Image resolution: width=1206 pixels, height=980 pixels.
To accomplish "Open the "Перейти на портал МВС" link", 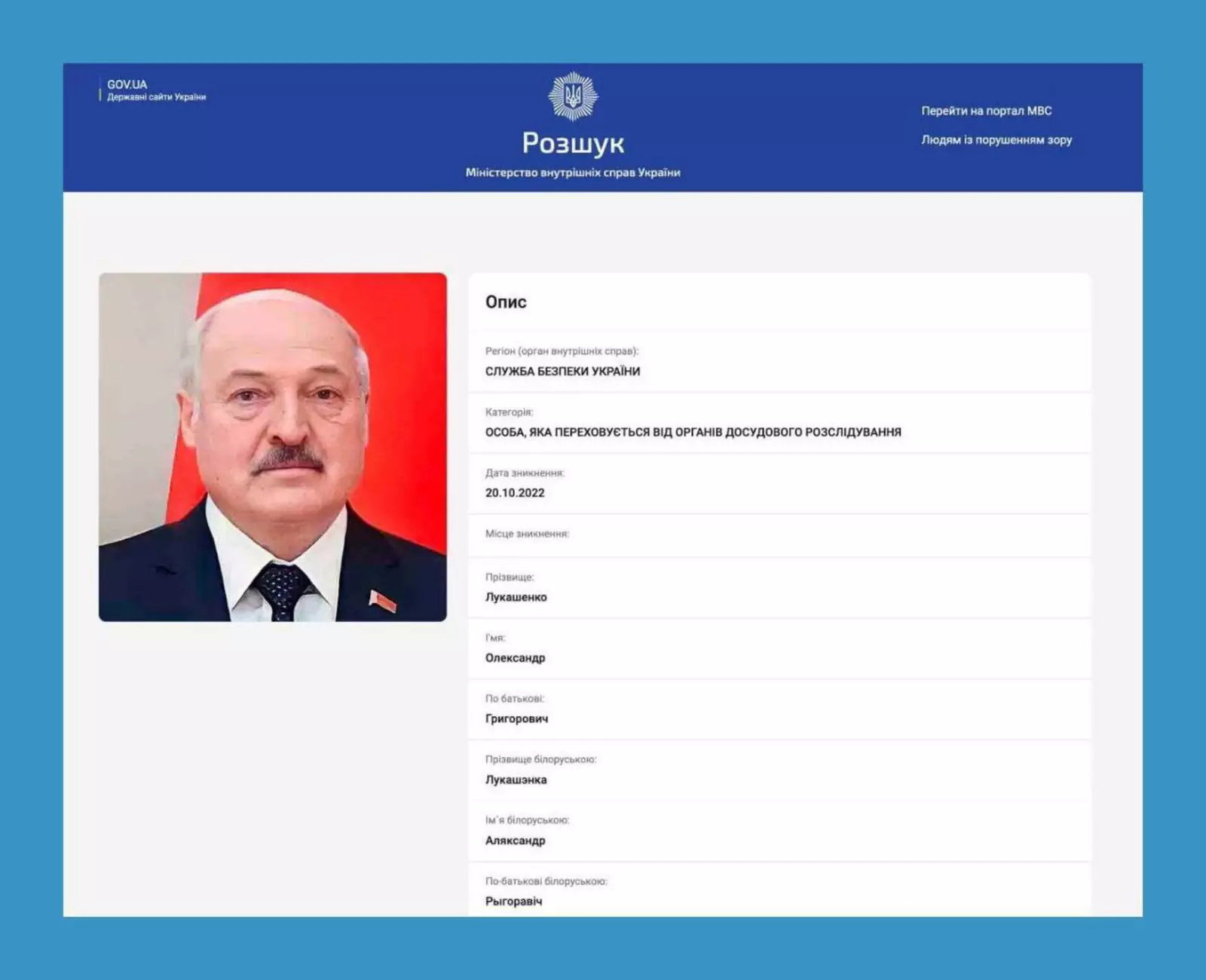I will (x=987, y=110).
